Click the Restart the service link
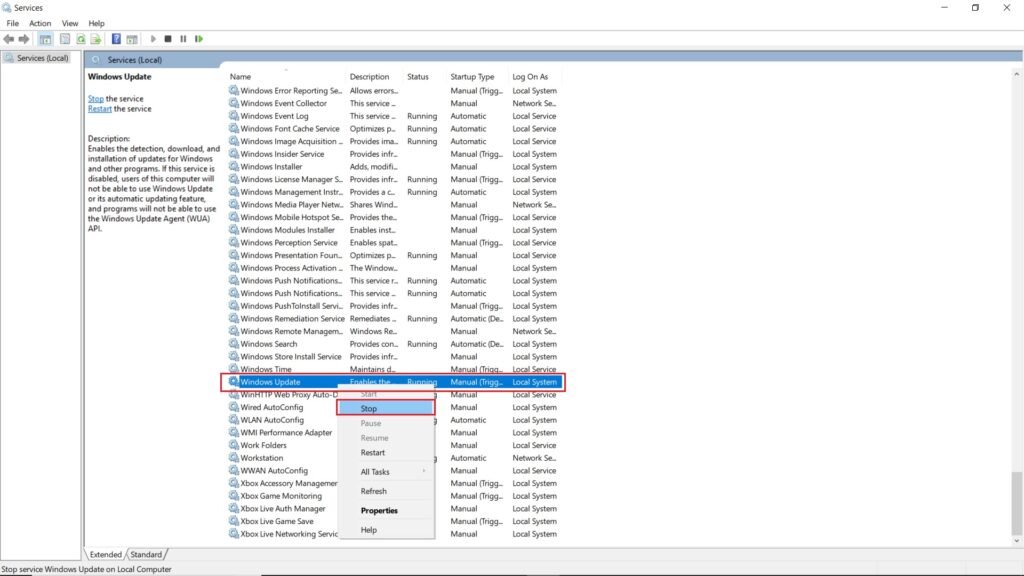The width and height of the screenshot is (1024, 576). pyautogui.click(x=100, y=109)
